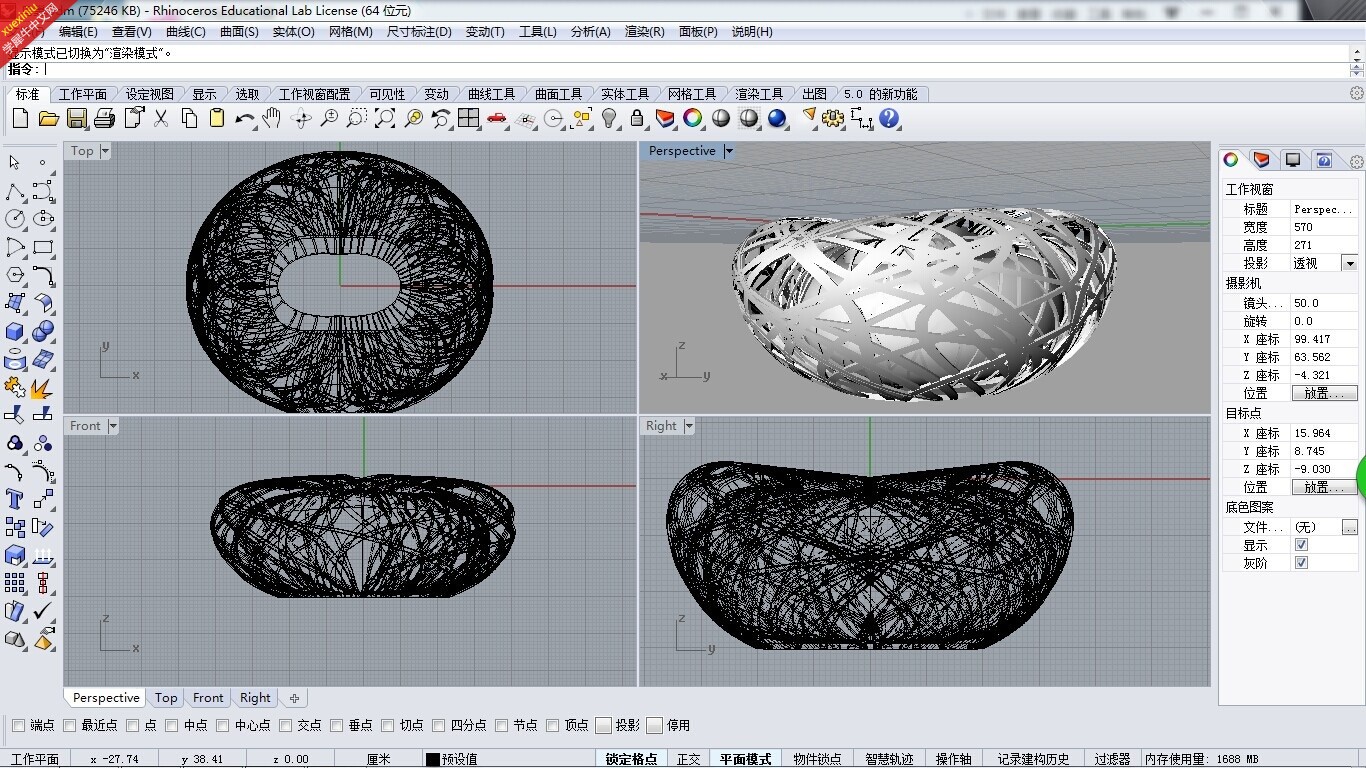The width and height of the screenshot is (1366, 768).
Task: Open the Front viewport dropdown arrow
Action: click(112, 426)
